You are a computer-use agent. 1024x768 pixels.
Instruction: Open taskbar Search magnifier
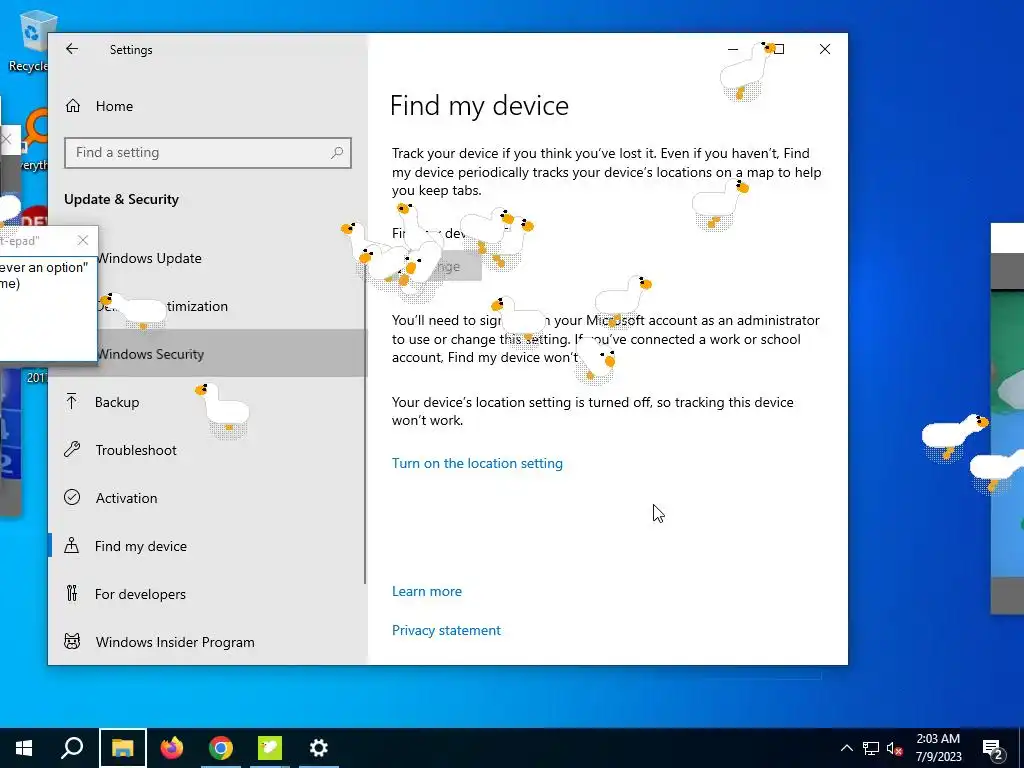click(x=72, y=748)
